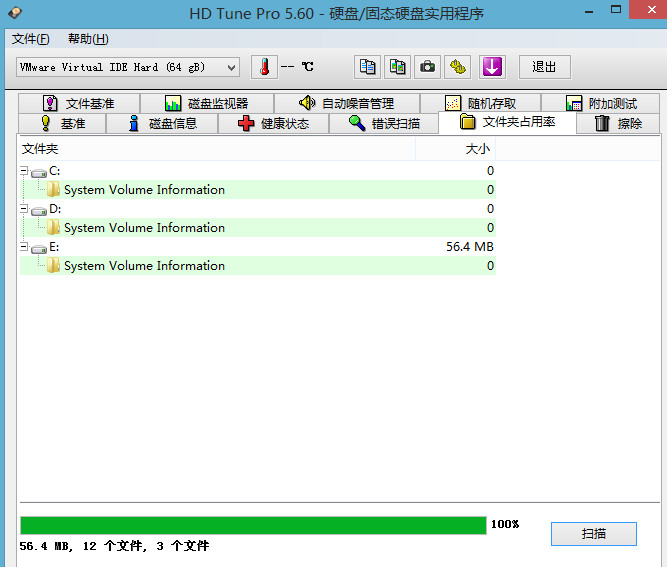
Task: Click the C: drive icon
Action: pos(39,172)
